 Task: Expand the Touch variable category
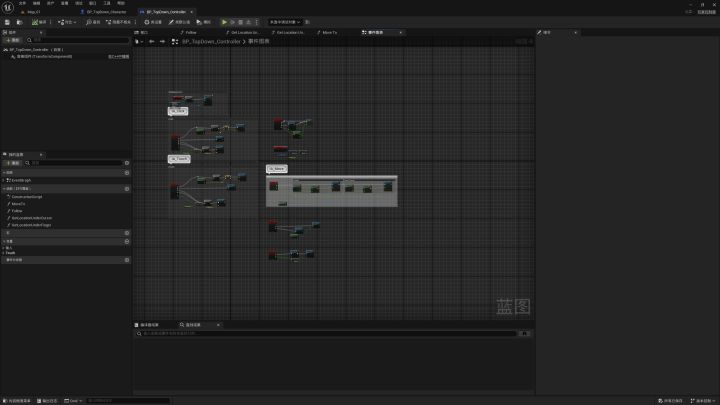4,253
